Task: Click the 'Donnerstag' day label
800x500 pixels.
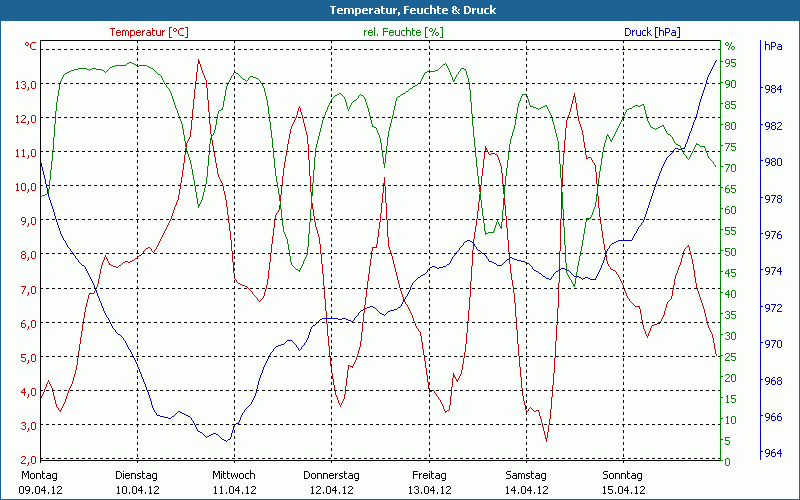Action: [331, 476]
